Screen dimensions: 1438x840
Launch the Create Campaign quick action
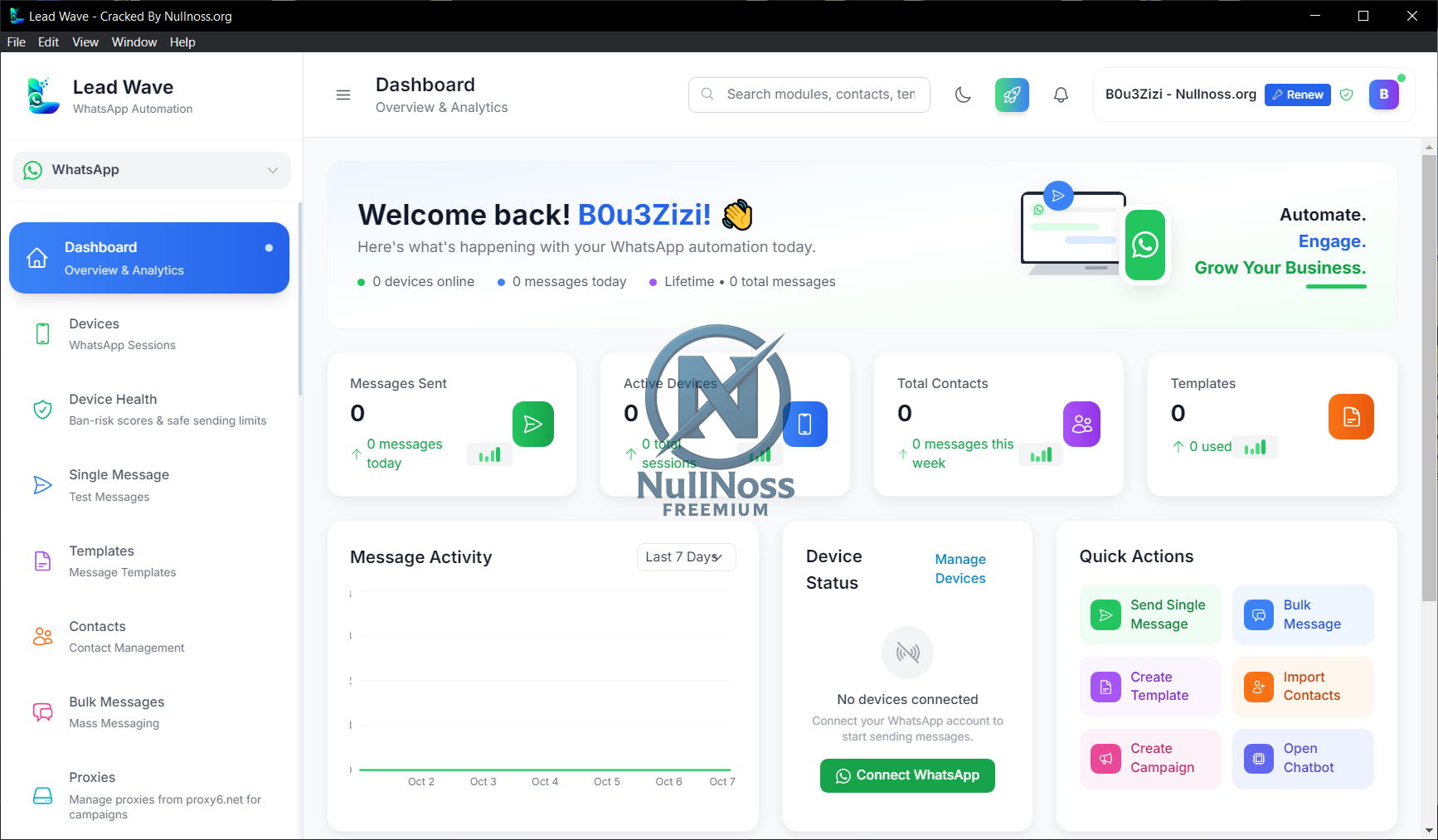coord(1150,759)
